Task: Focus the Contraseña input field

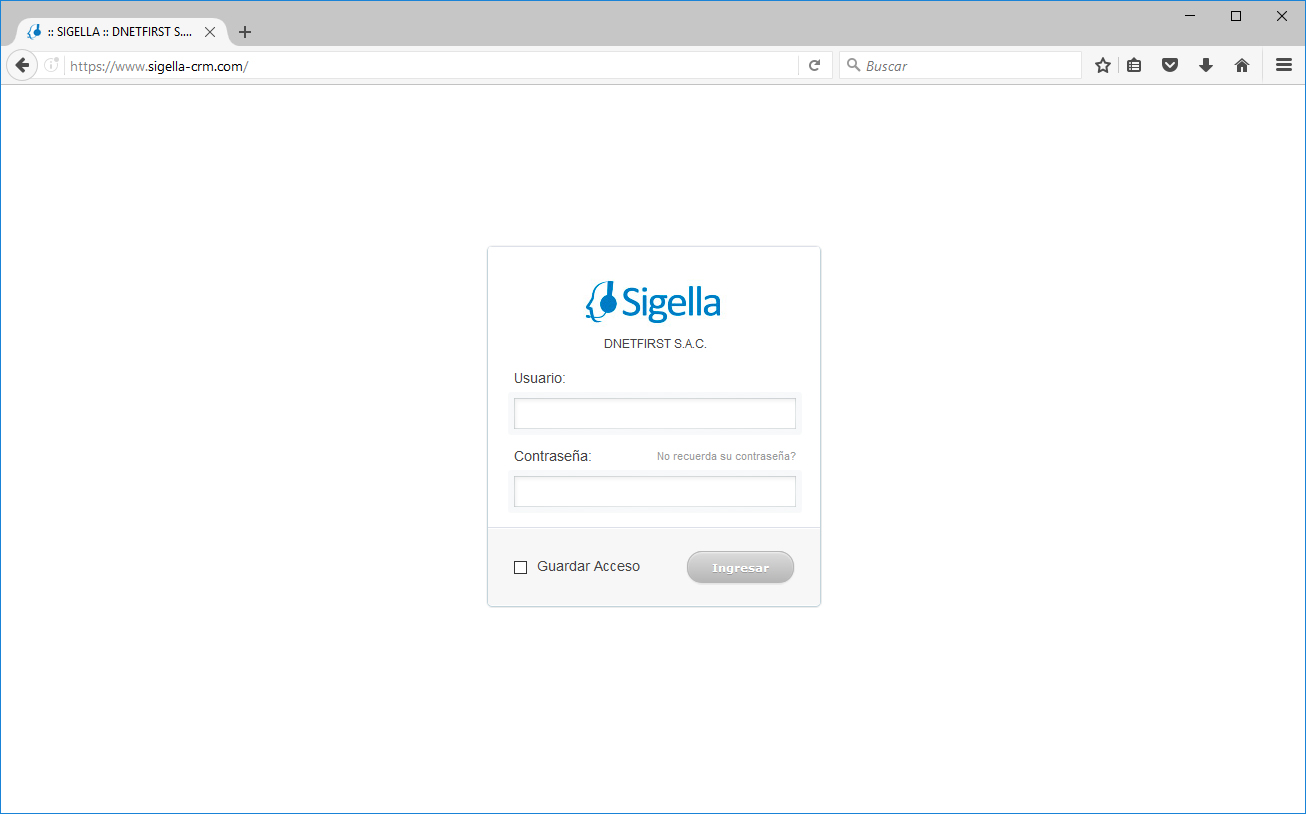Action: point(655,491)
